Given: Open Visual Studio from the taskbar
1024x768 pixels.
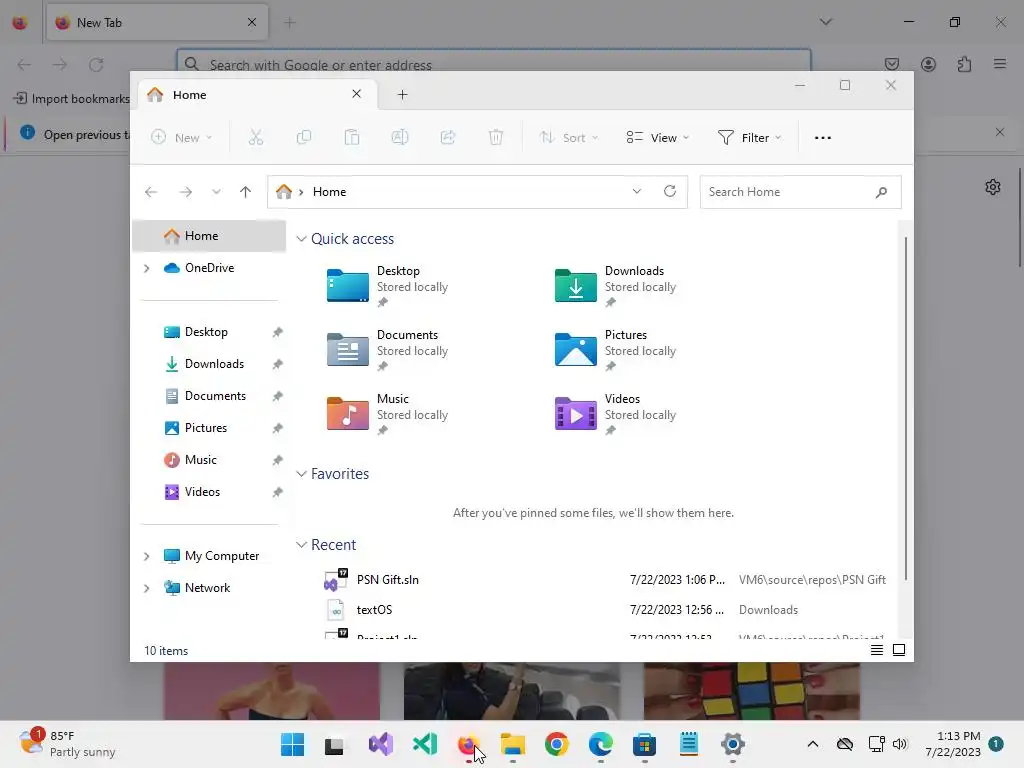Looking at the screenshot, I should point(381,744).
